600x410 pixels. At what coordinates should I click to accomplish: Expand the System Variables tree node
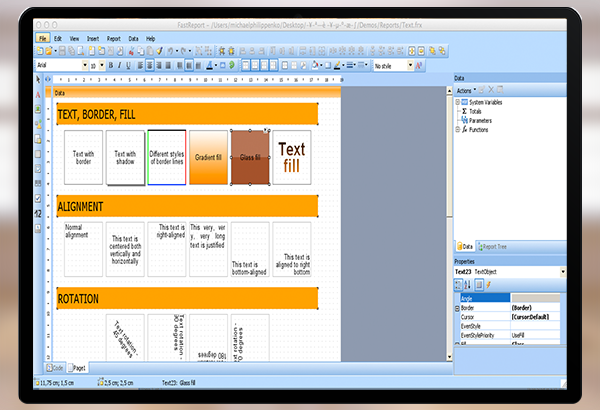point(458,101)
